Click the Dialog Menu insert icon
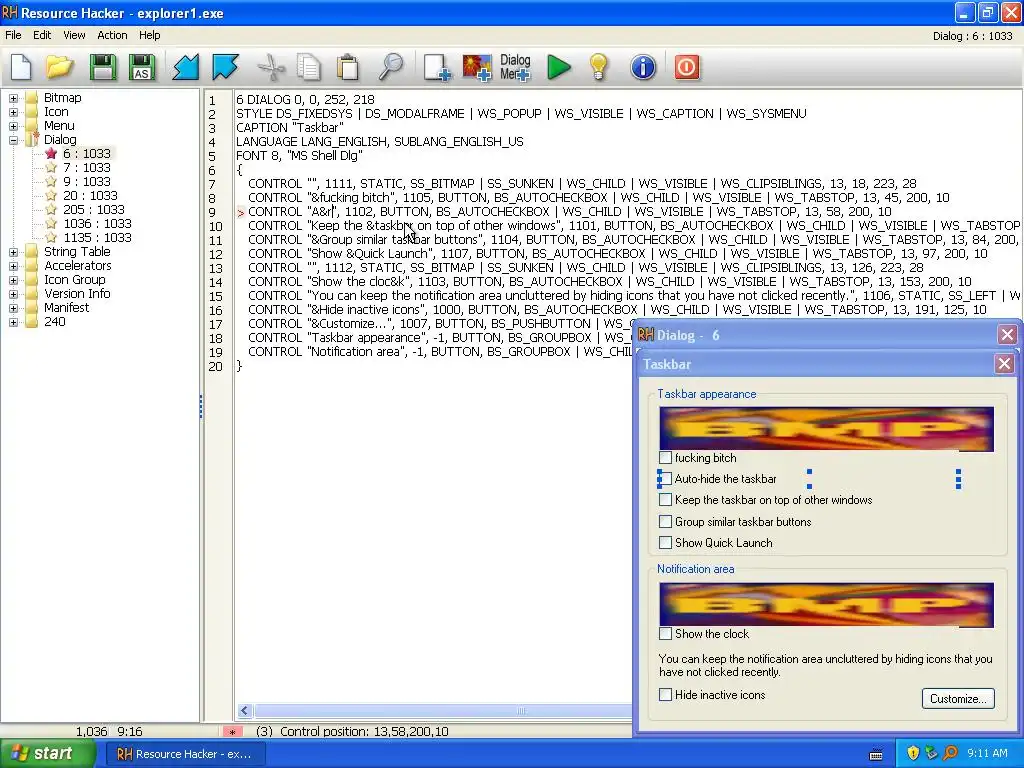1024x768 pixels. point(515,67)
